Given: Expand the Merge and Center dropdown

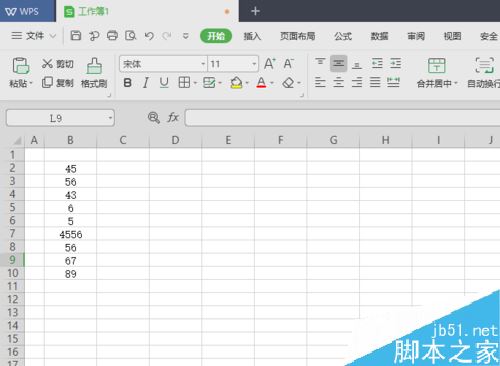Looking at the screenshot, I should pyautogui.click(x=456, y=83).
